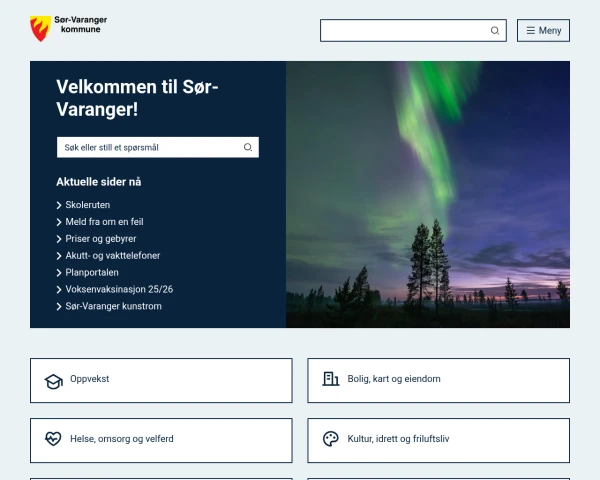Screen dimensions: 600x480
Task: Click the building icon for Bolig, kart og eiendom
Action: pos(330,379)
